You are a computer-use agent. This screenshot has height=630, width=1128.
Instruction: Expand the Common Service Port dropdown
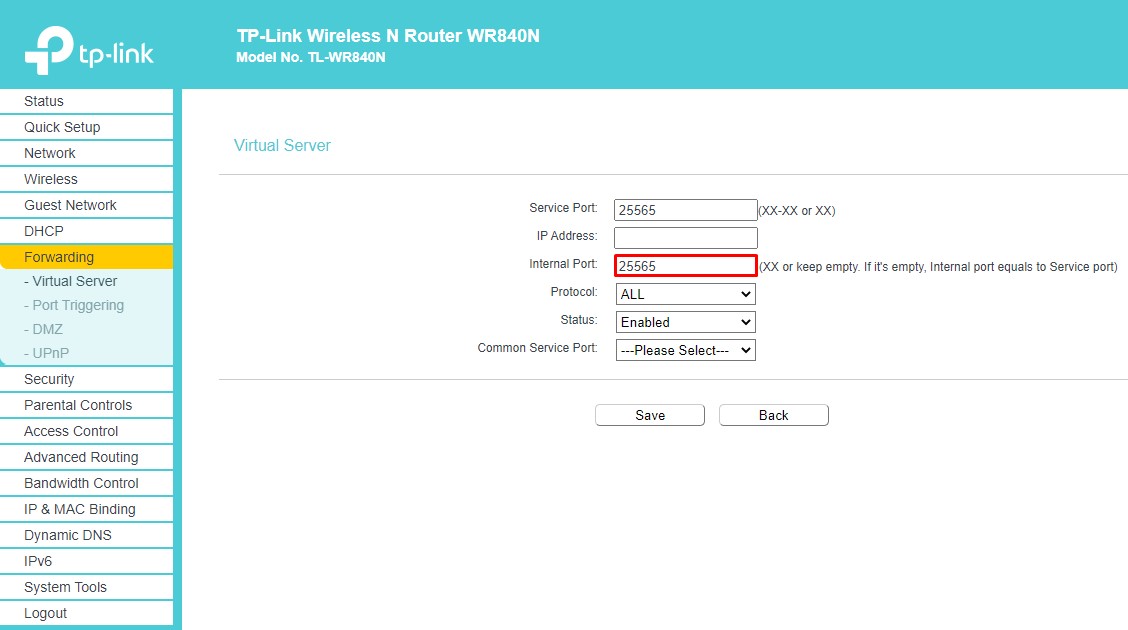[x=686, y=350]
